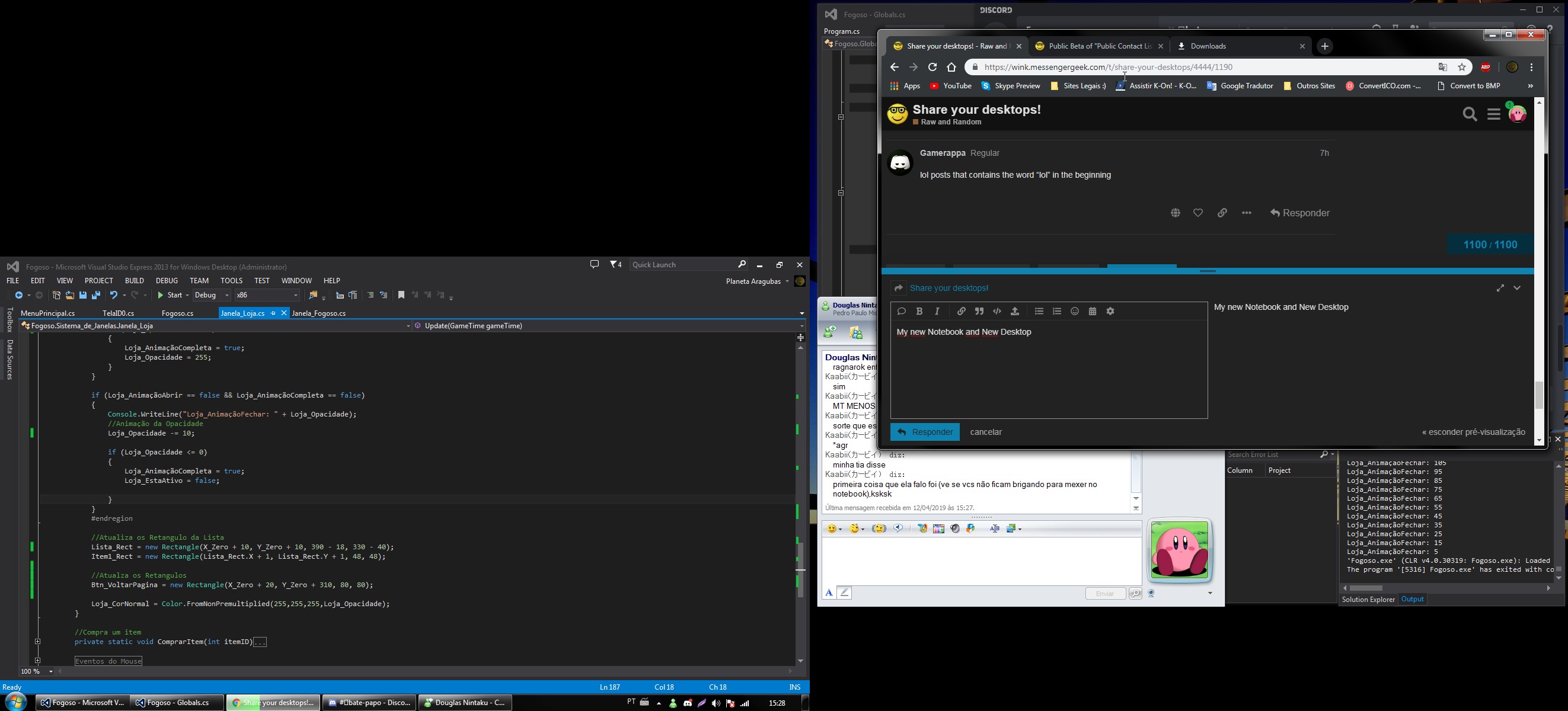Switch to MenuPrincipal.cs tab

48,313
